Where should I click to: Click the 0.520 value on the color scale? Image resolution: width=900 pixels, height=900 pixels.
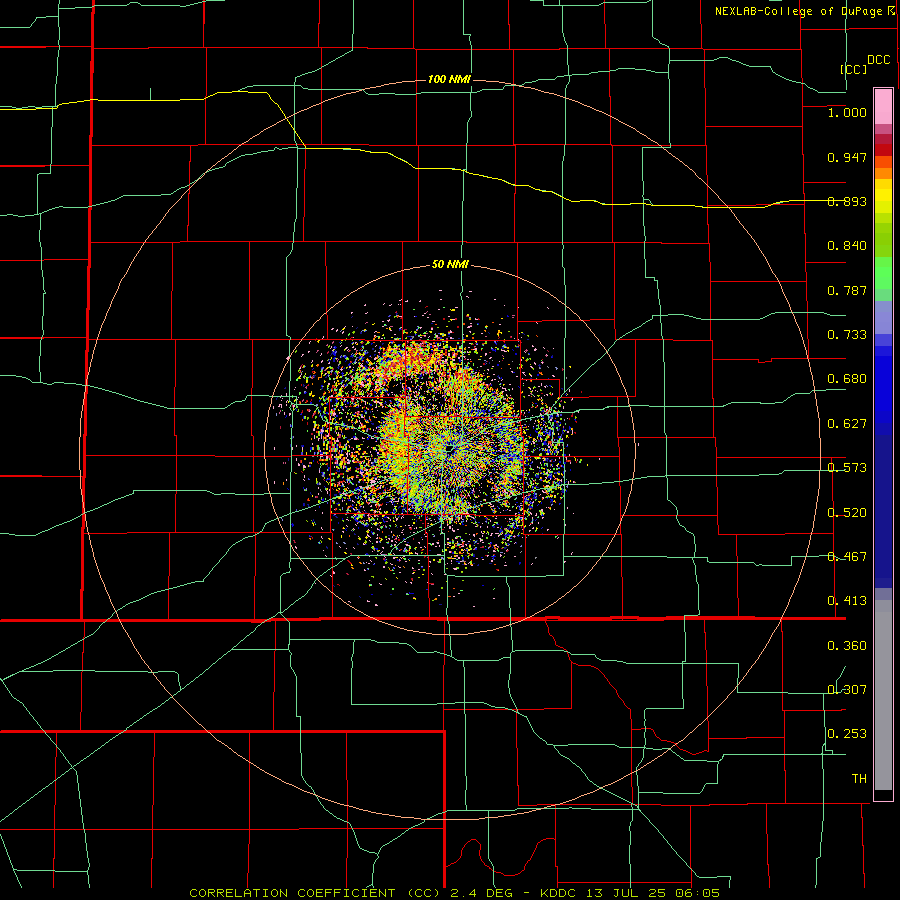pyautogui.click(x=847, y=513)
